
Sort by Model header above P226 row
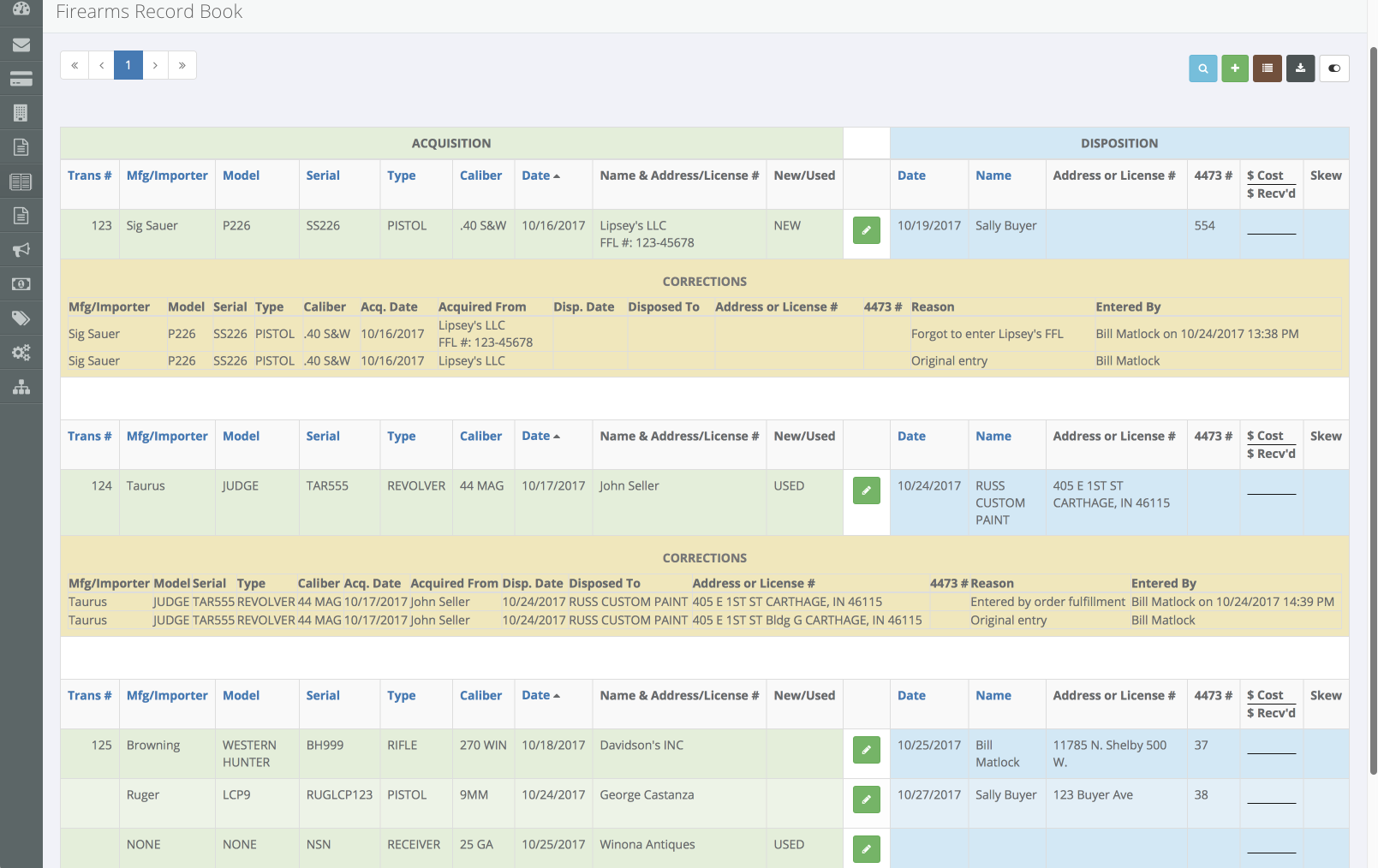(x=241, y=175)
